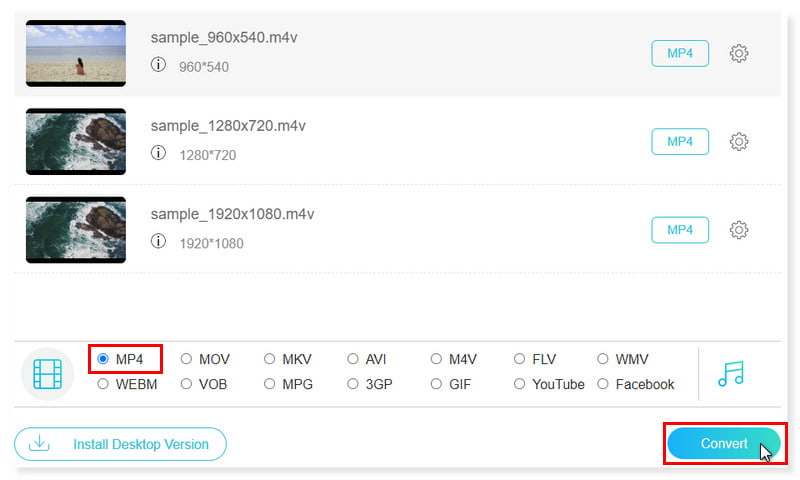This screenshot has width=800, height=480.
Task: Click info icon beside 1280*720 resolution
Action: (x=158, y=153)
